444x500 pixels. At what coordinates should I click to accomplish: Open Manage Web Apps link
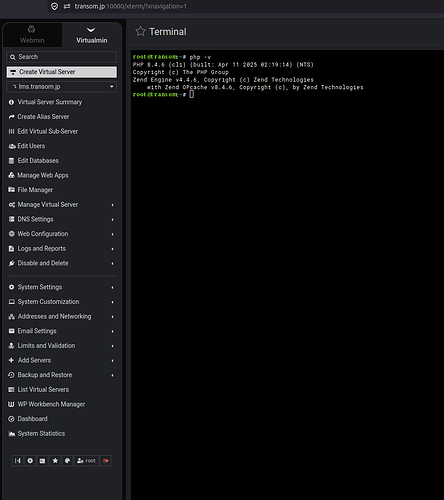(x=43, y=176)
